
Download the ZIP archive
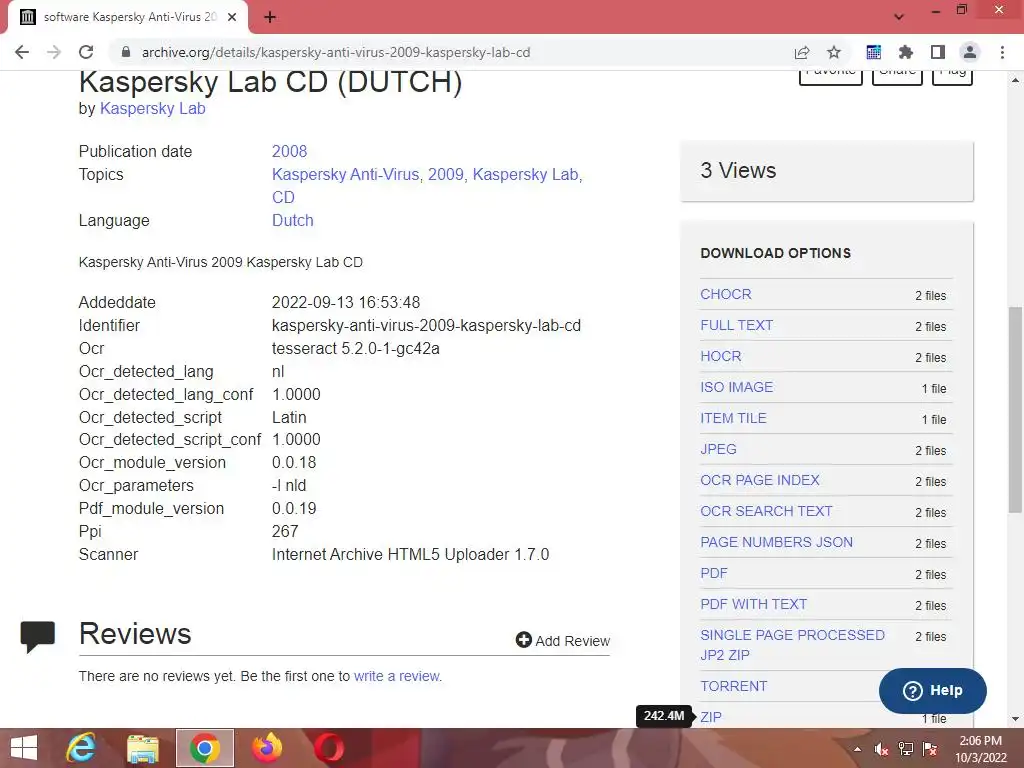(x=711, y=717)
